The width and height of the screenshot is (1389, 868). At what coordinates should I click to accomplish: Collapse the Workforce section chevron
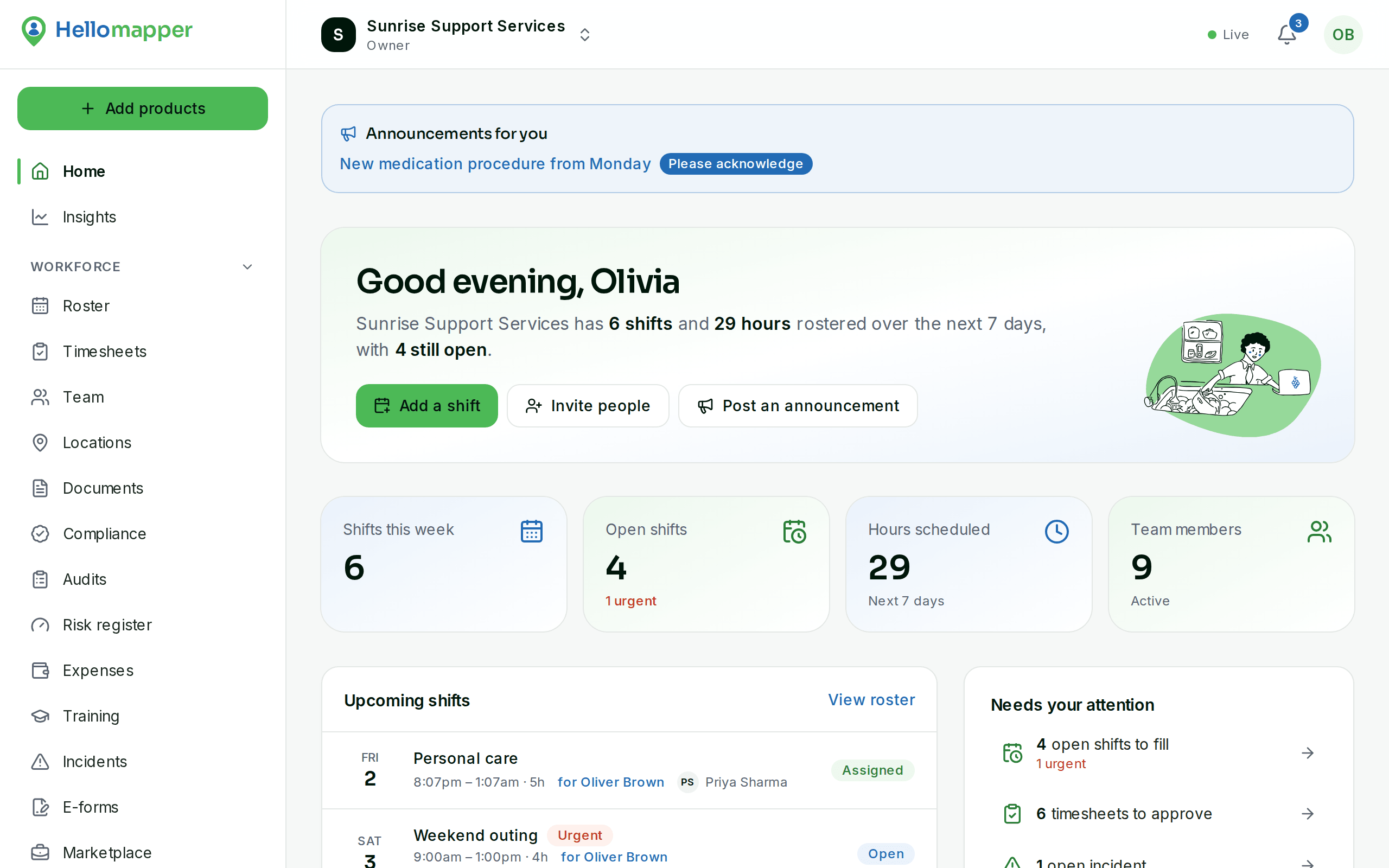click(x=247, y=266)
